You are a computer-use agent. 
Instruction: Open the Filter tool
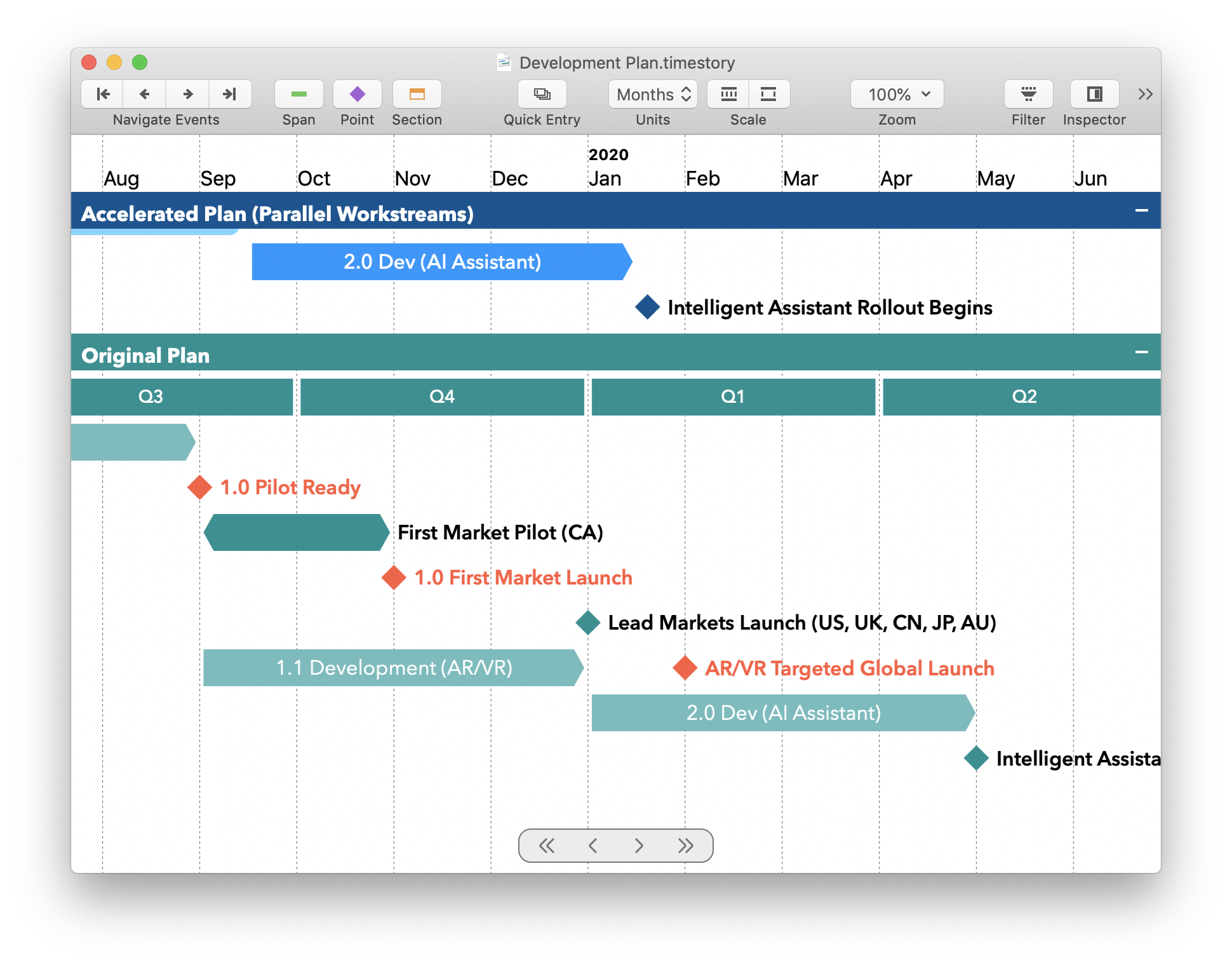tap(1028, 93)
